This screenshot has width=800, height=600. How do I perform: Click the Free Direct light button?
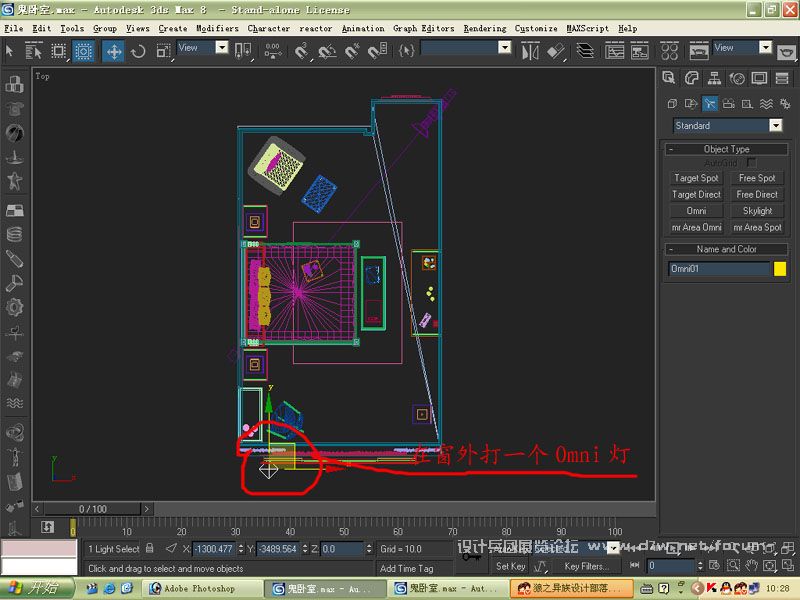click(x=757, y=194)
